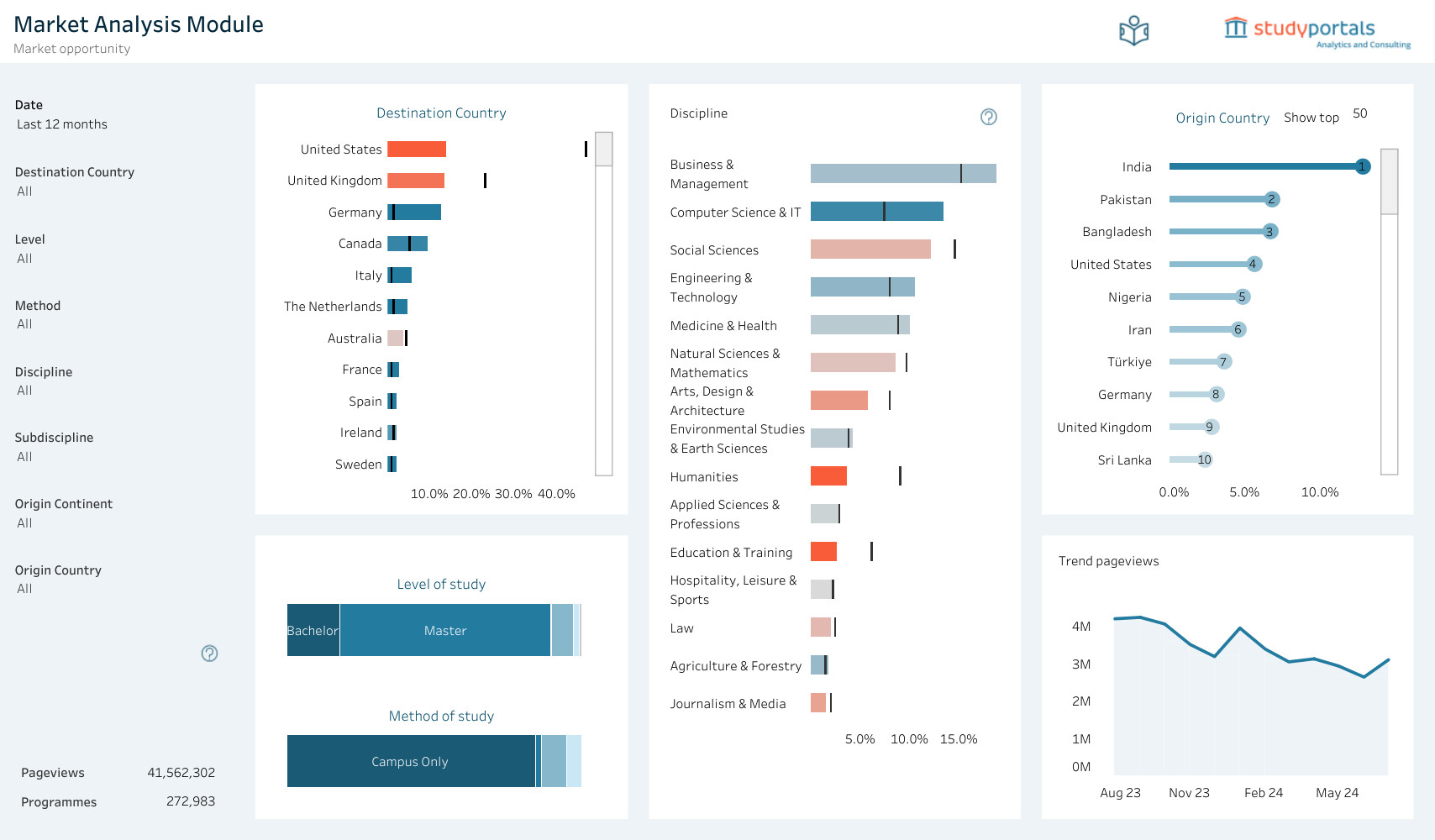Click the Origin Country list scrollbar thumb
This screenshot has height=840, width=1435.
(1390, 181)
